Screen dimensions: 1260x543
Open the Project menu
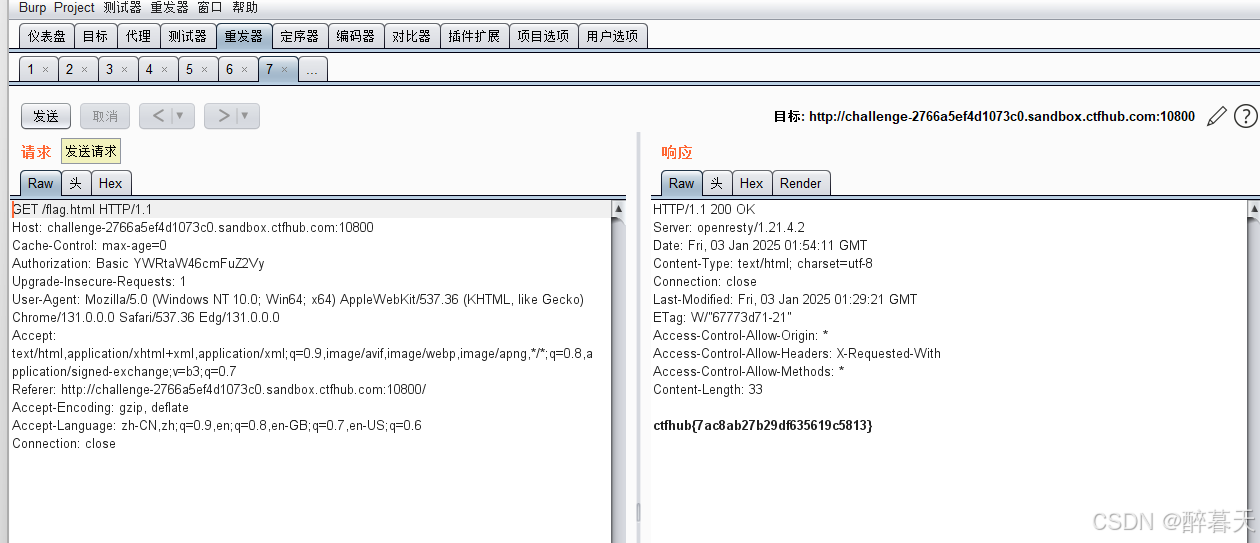point(74,7)
